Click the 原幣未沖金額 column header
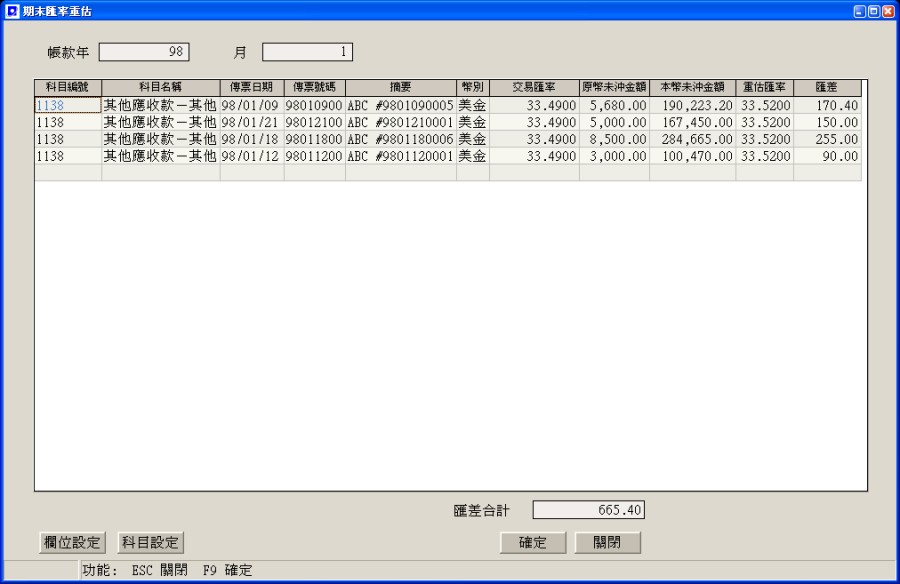Image resolution: width=900 pixels, height=584 pixels. (614, 87)
